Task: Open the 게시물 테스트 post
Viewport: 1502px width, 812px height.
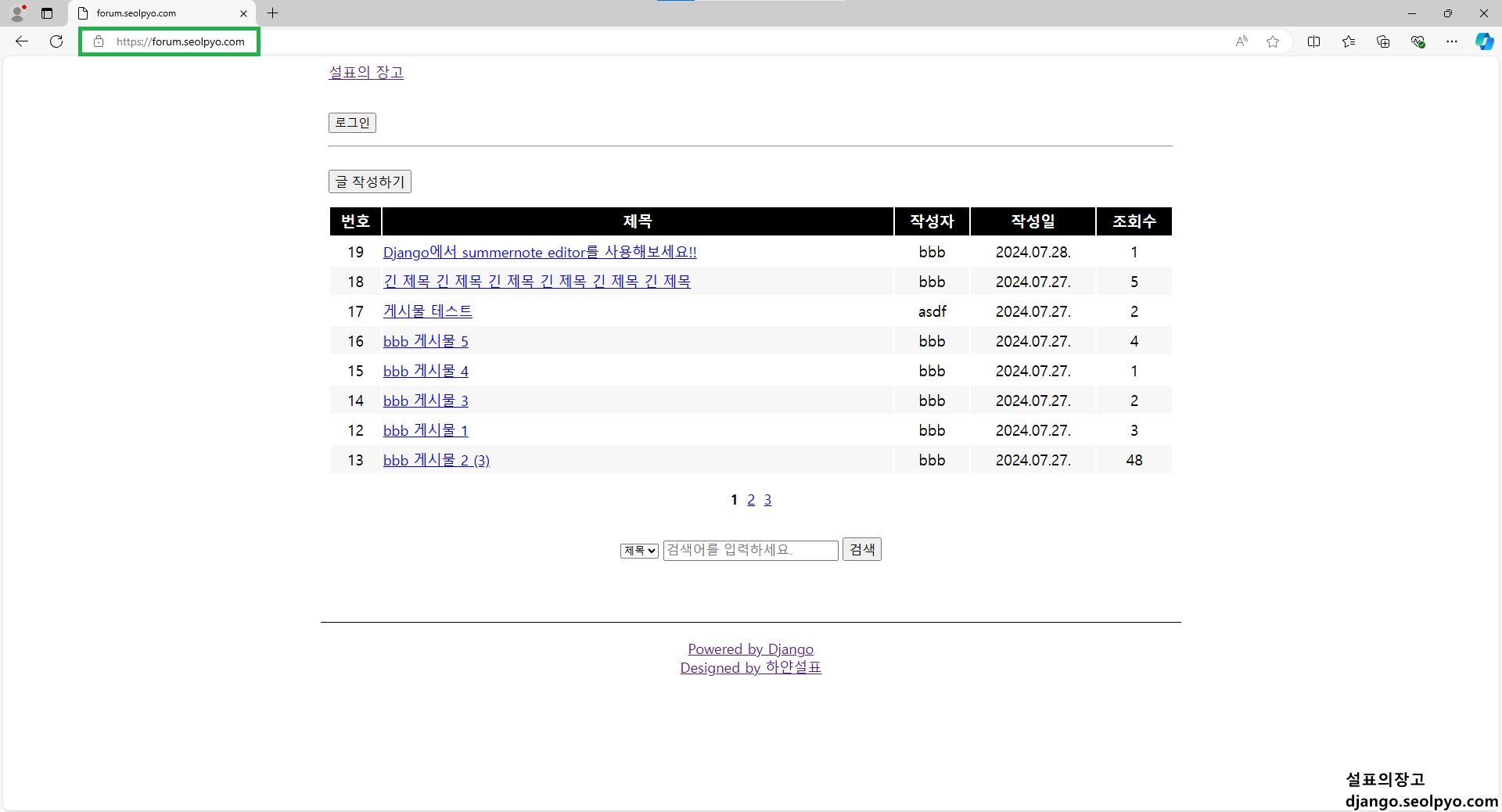Action: click(428, 311)
